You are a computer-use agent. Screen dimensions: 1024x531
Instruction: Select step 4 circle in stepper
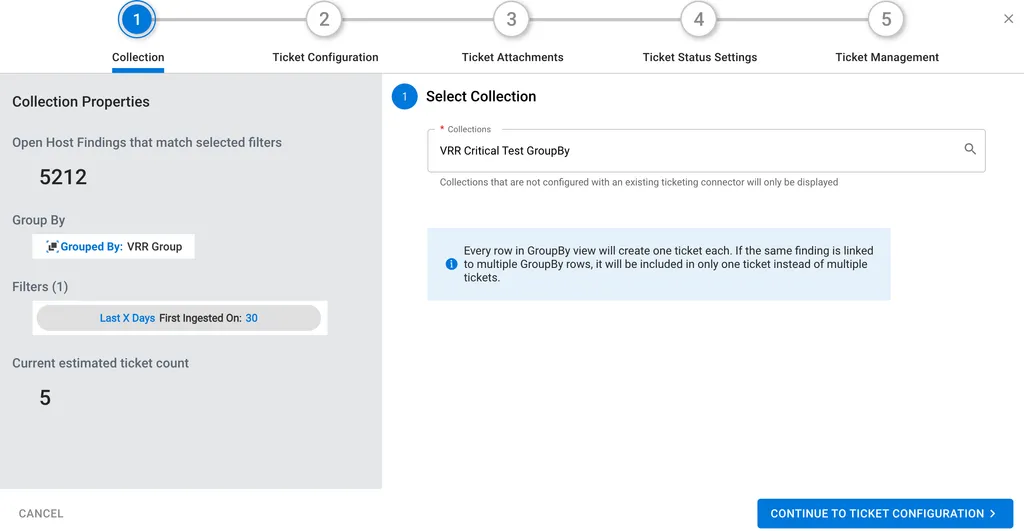[x=699, y=20]
